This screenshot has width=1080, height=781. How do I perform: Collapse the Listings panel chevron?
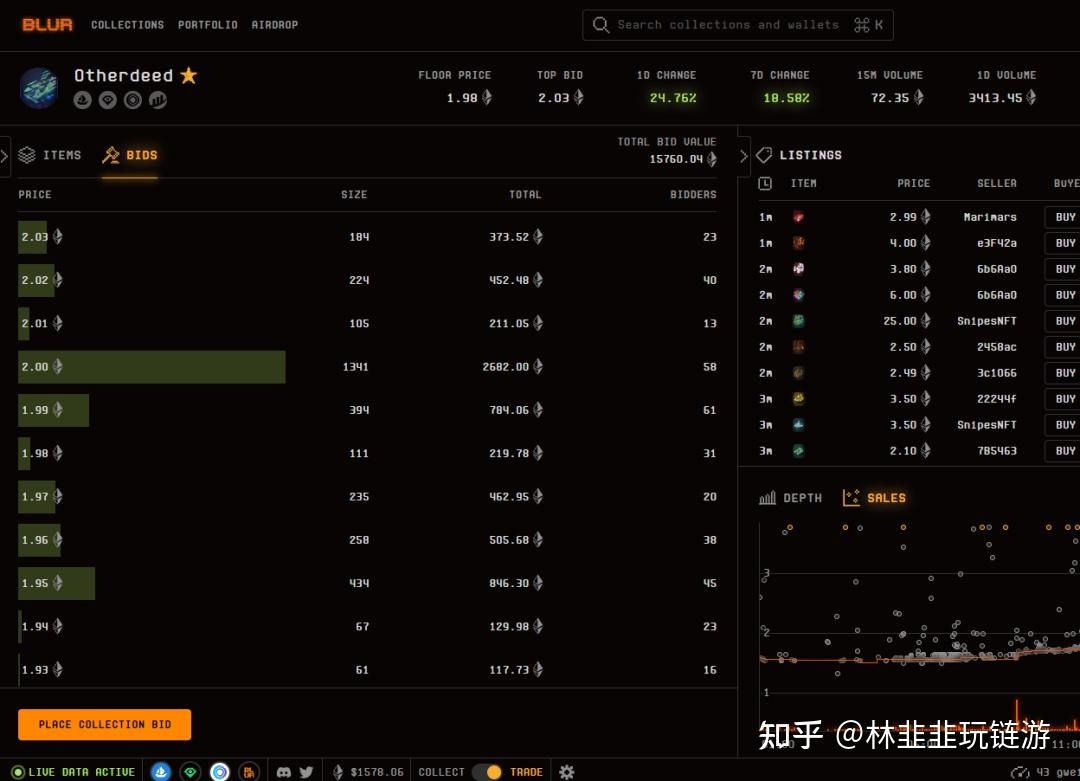(744, 156)
